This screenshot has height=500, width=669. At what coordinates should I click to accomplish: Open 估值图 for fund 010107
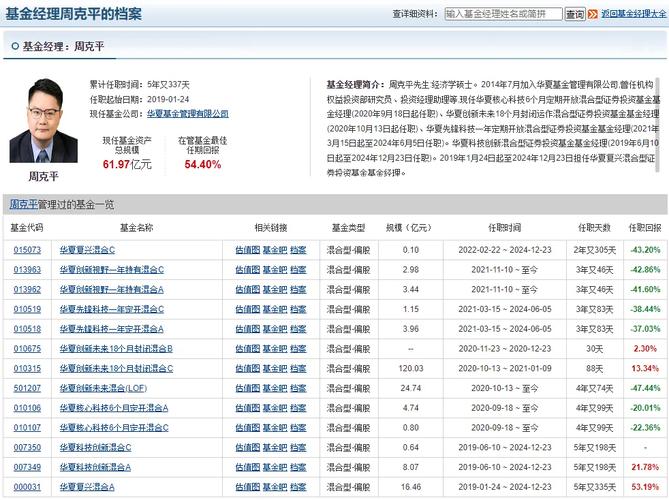click(247, 428)
